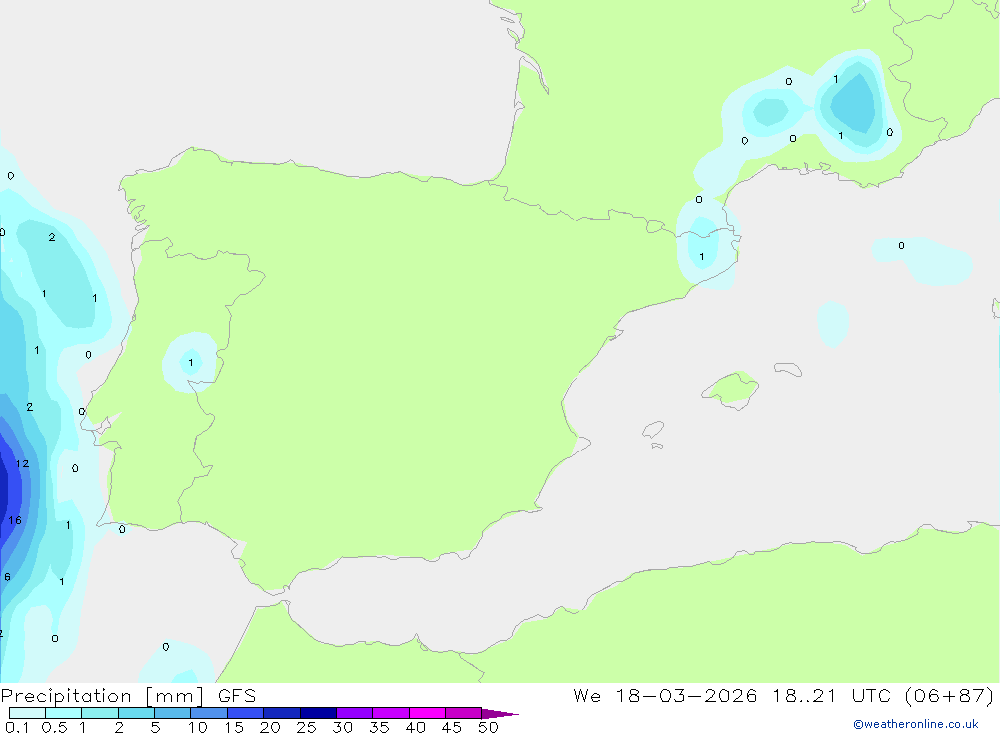Pick the legend swatch between 0.5 and 1
Image resolution: width=1000 pixels, height=733 pixels.
pyautogui.click(x=64, y=713)
